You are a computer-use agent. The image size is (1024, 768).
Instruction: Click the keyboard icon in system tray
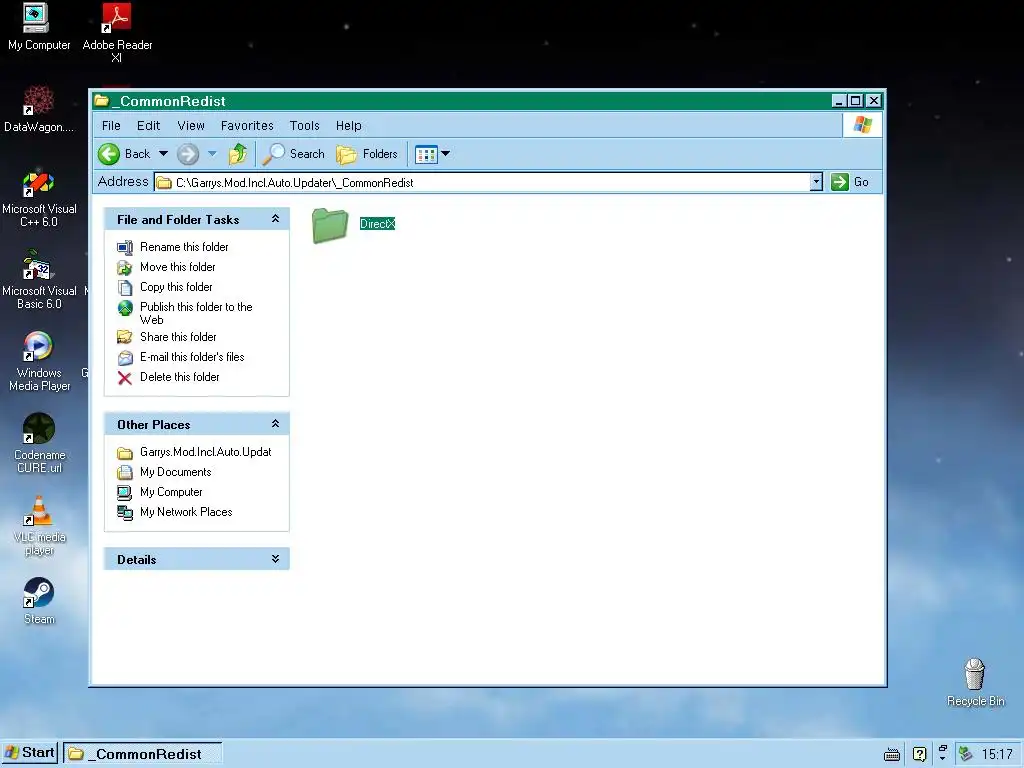(x=891, y=755)
